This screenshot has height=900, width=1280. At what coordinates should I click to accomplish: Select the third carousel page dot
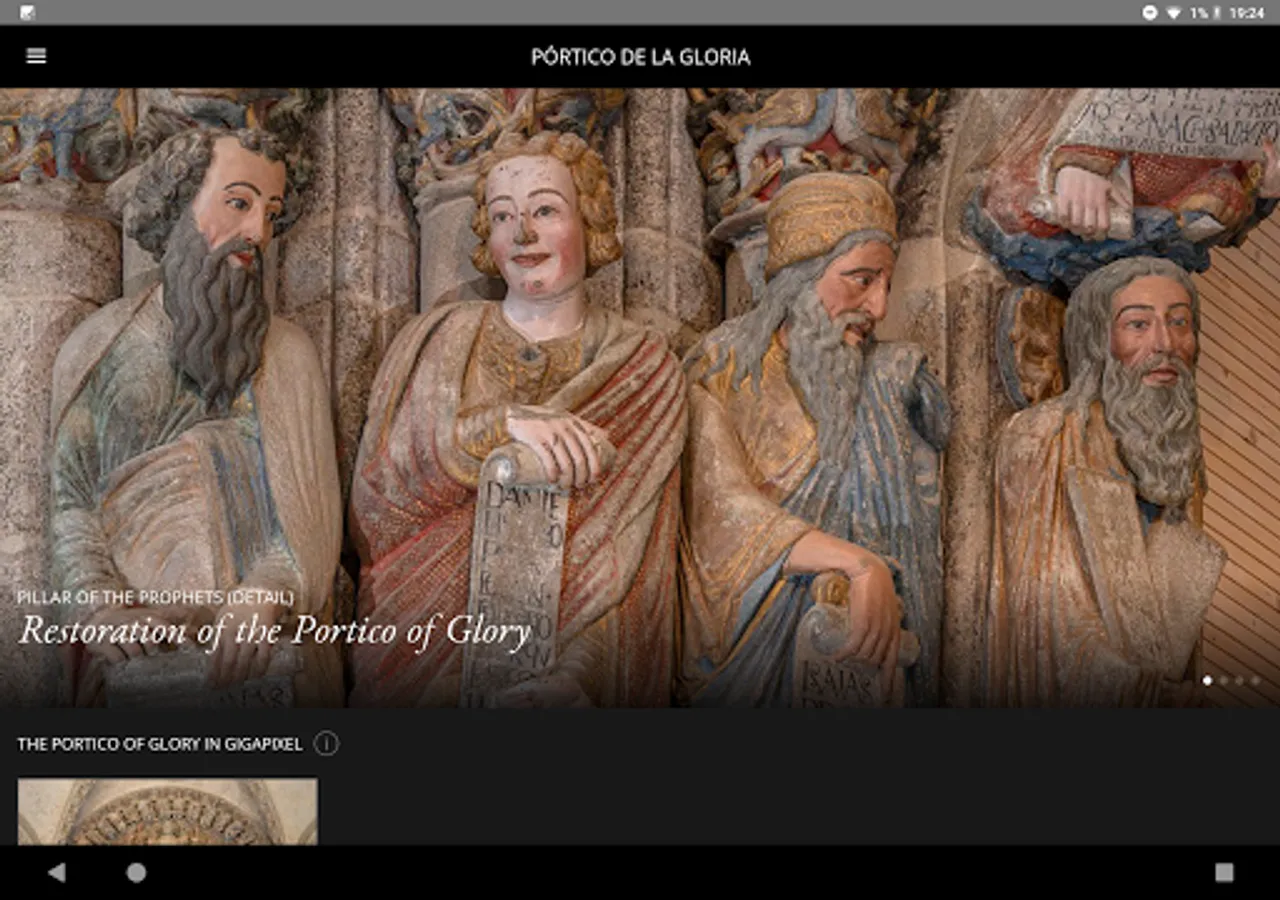pos(1239,680)
